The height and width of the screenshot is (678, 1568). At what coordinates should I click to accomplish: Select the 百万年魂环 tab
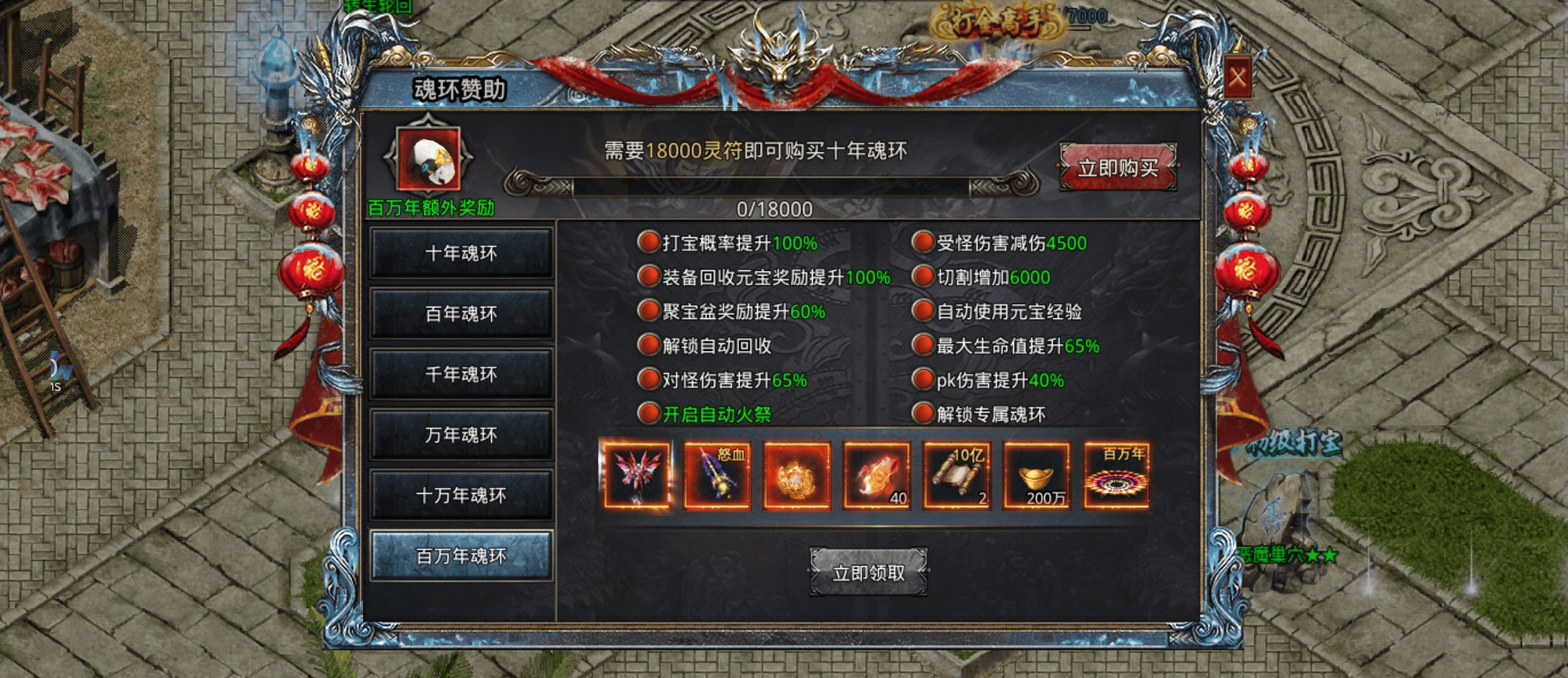pyautogui.click(x=461, y=555)
